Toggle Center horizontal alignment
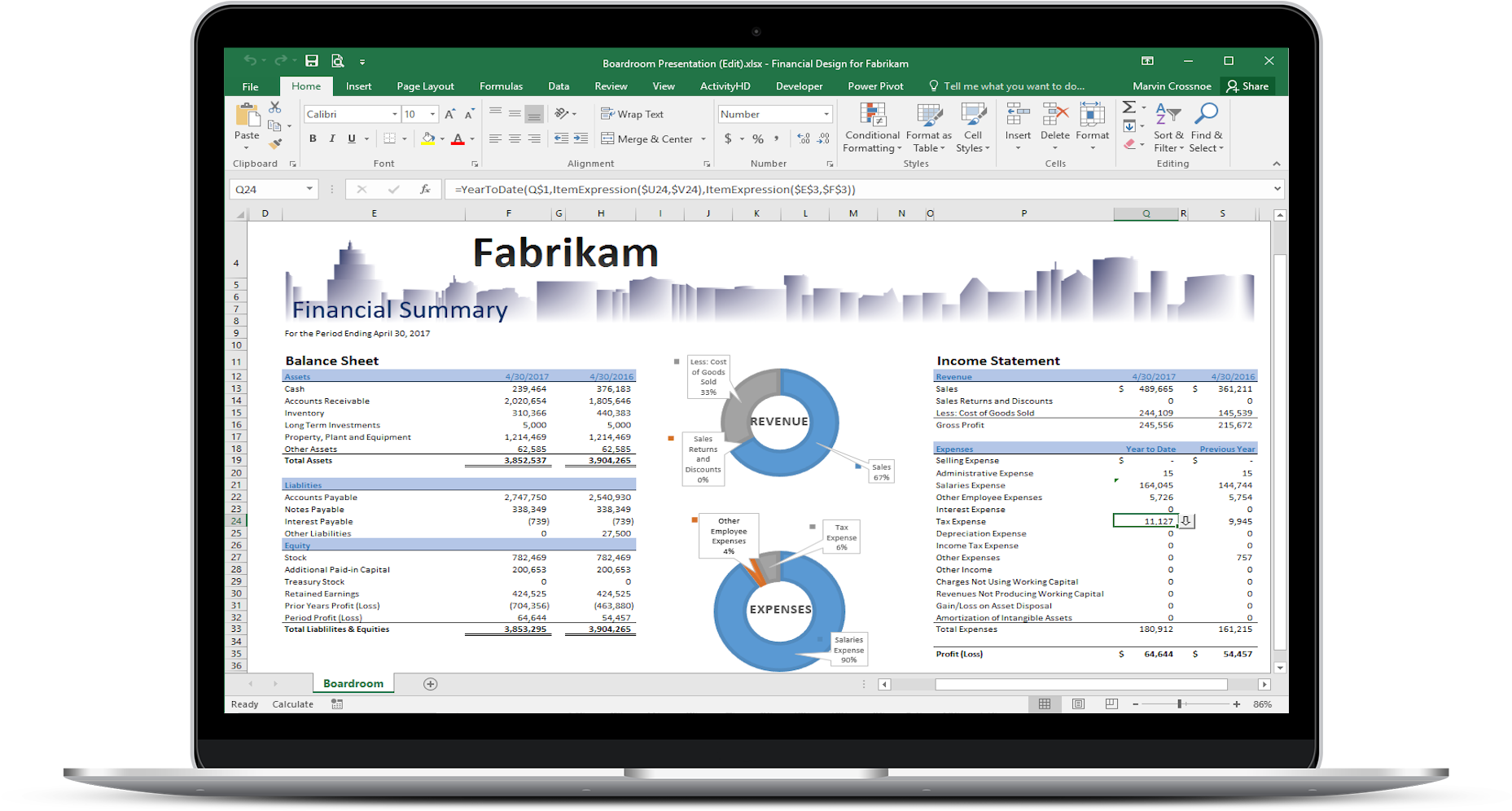This screenshot has height=811, width=1512. (x=515, y=139)
